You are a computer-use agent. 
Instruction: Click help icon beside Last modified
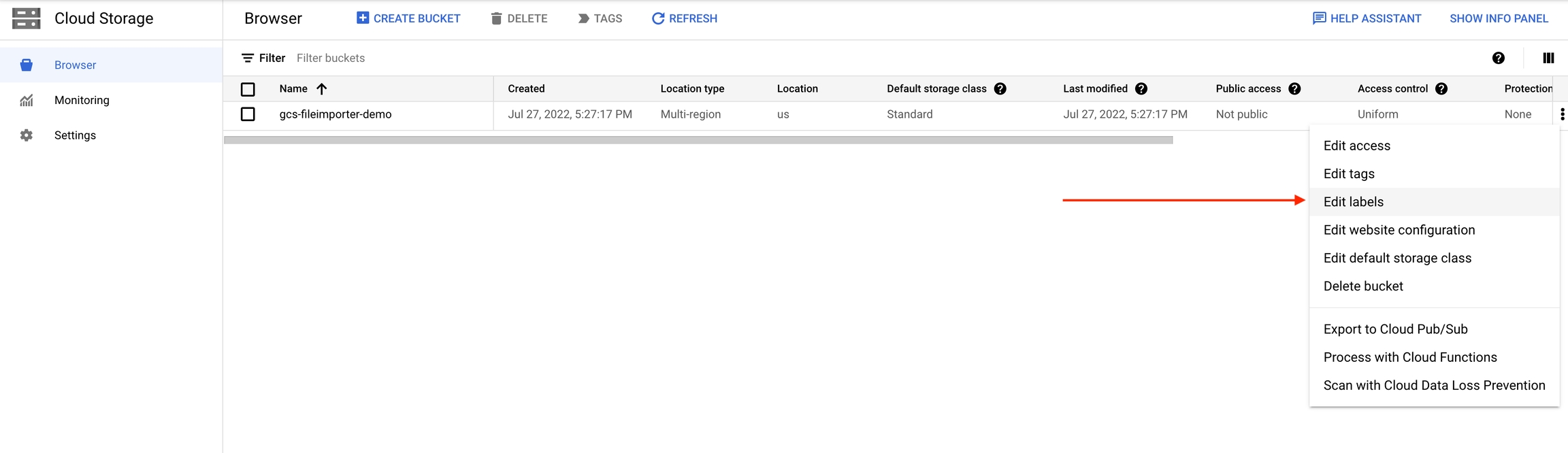[1141, 89]
